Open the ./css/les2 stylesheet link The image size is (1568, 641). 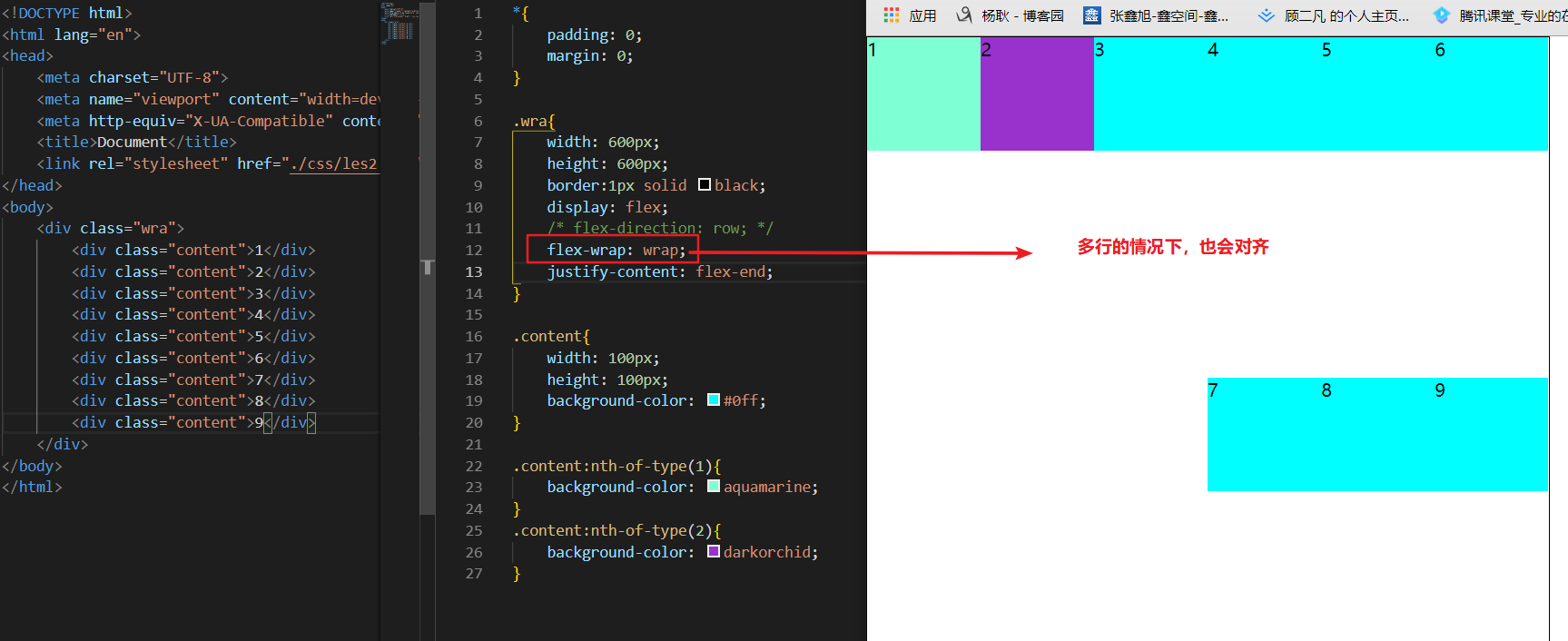(333, 164)
